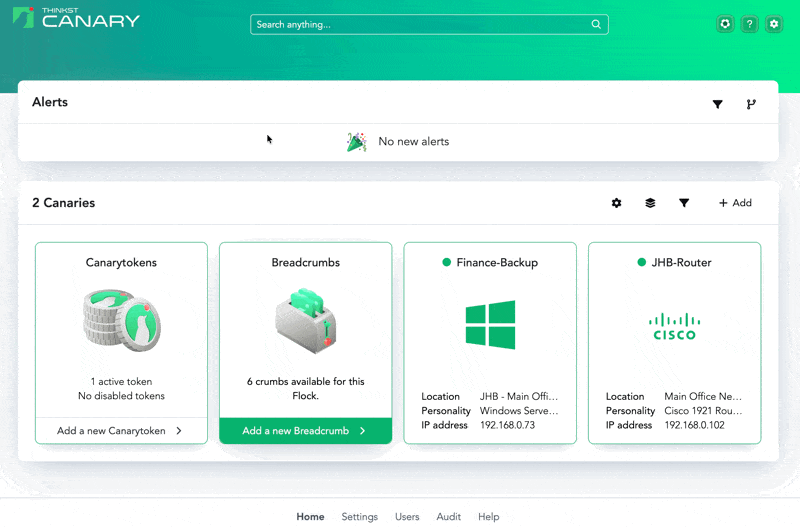The width and height of the screenshot is (800, 527).
Task: Click the magnifier icon in search bar
Action: [x=596, y=24]
